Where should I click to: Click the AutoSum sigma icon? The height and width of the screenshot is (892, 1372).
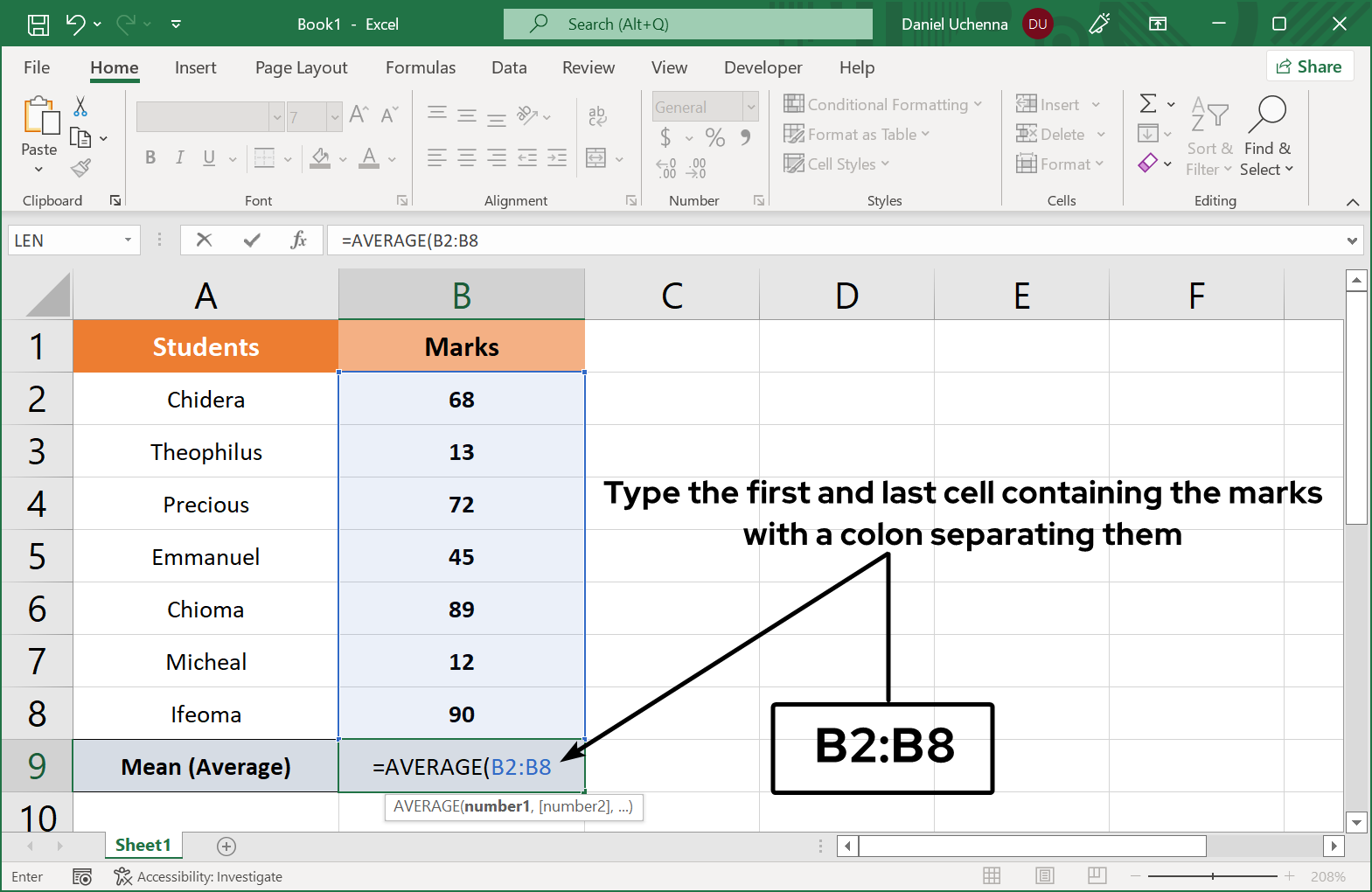pos(1148,104)
